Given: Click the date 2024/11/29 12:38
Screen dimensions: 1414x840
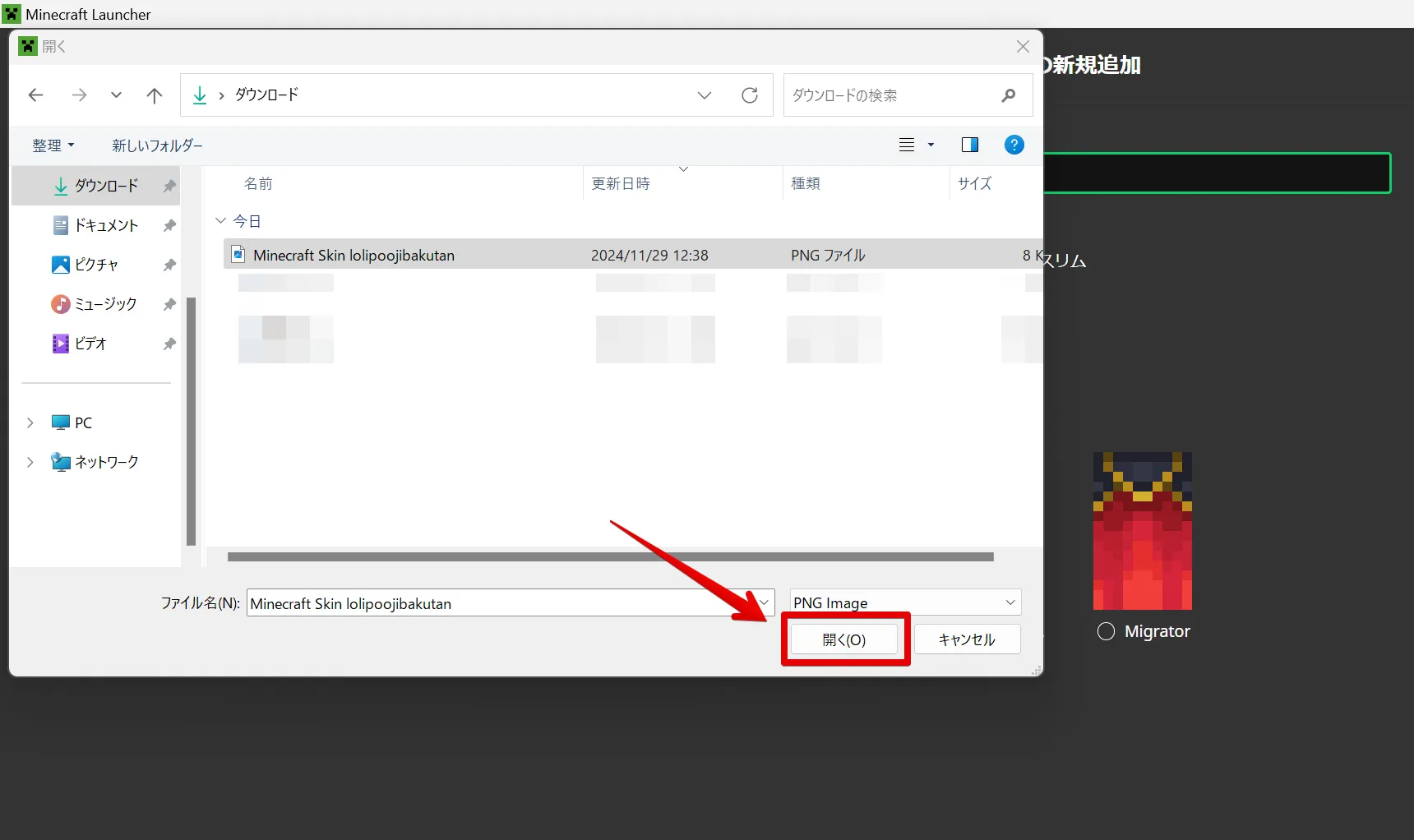Looking at the screenshot, I should click(x=649, y=255).
